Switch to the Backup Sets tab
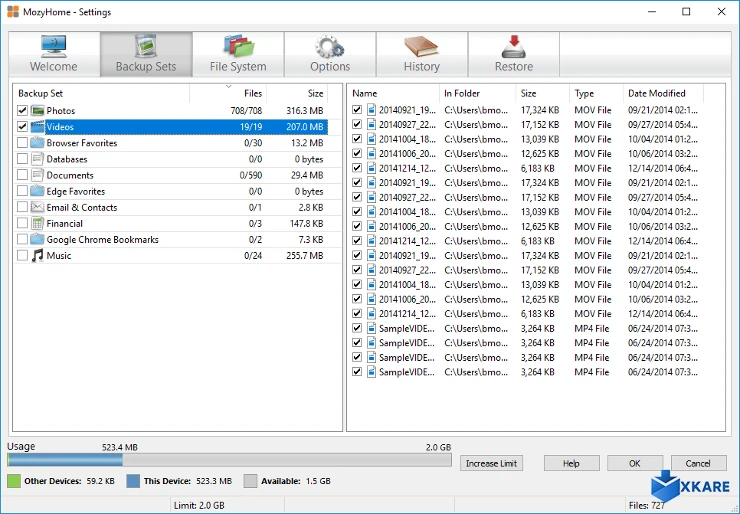The width and height of the screenshot is (740, 514). tap(146, 55)
